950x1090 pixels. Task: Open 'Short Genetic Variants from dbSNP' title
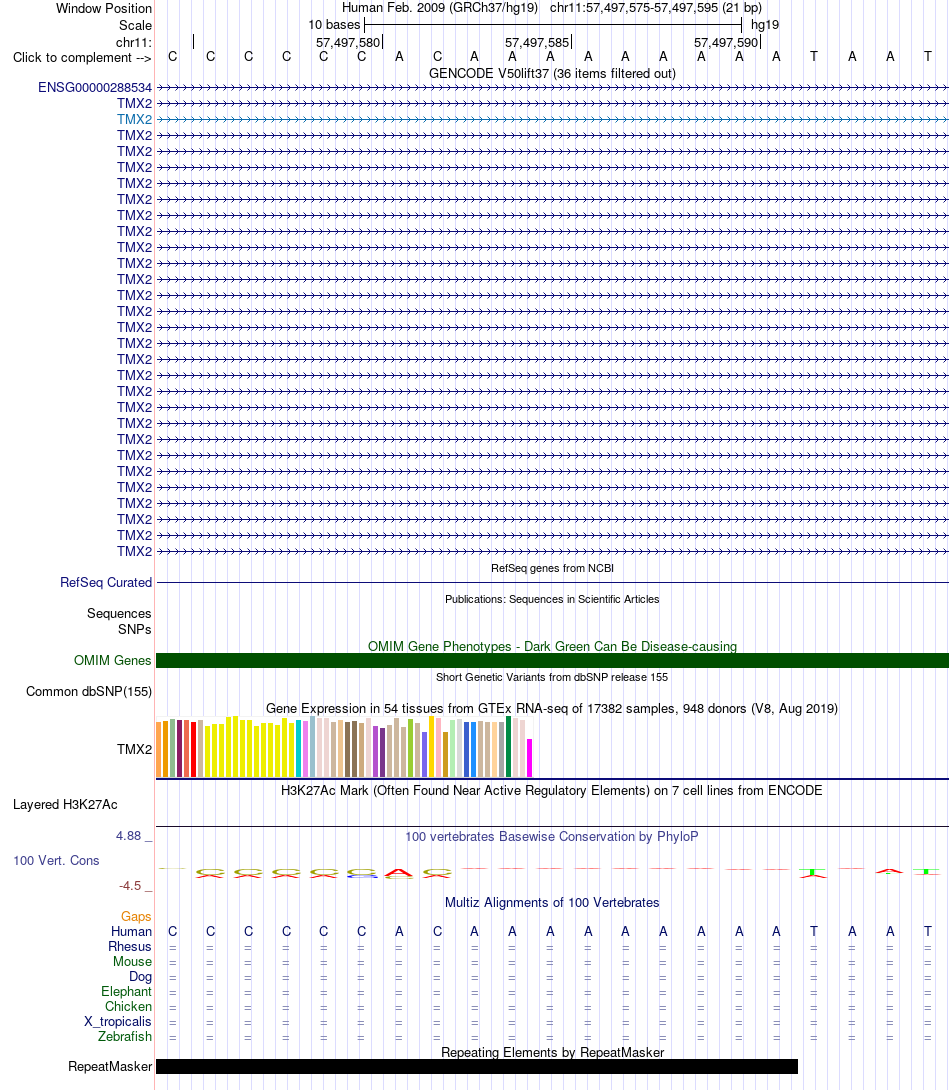[x=552, y=677]
